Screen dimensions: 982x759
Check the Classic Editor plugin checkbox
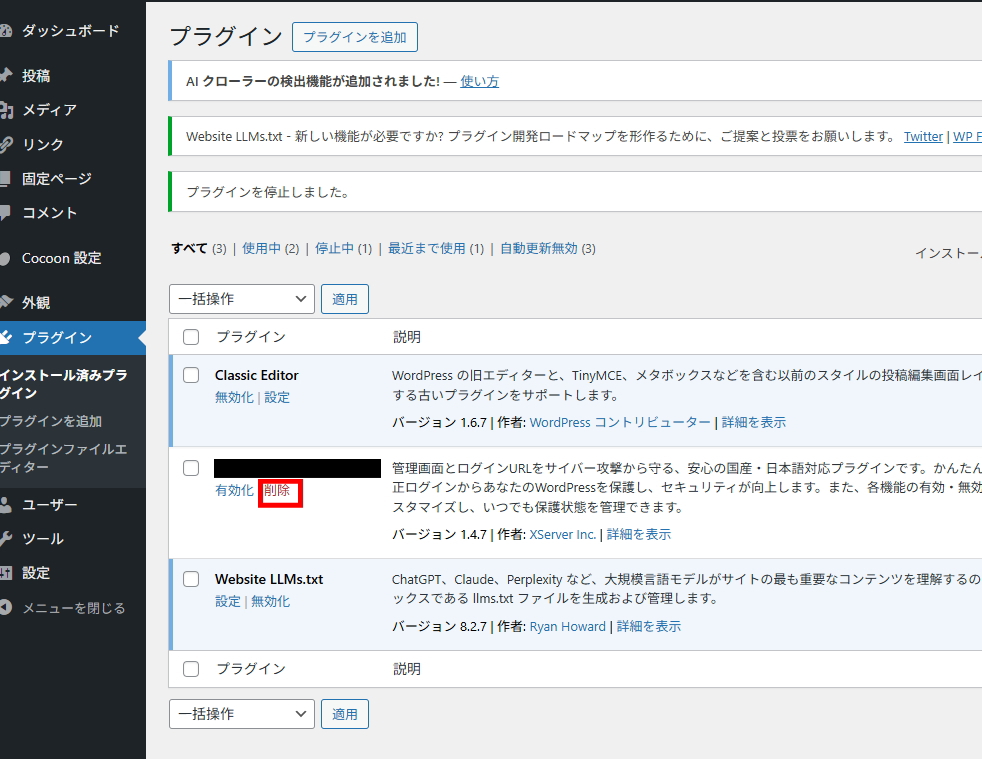(191, 375)
